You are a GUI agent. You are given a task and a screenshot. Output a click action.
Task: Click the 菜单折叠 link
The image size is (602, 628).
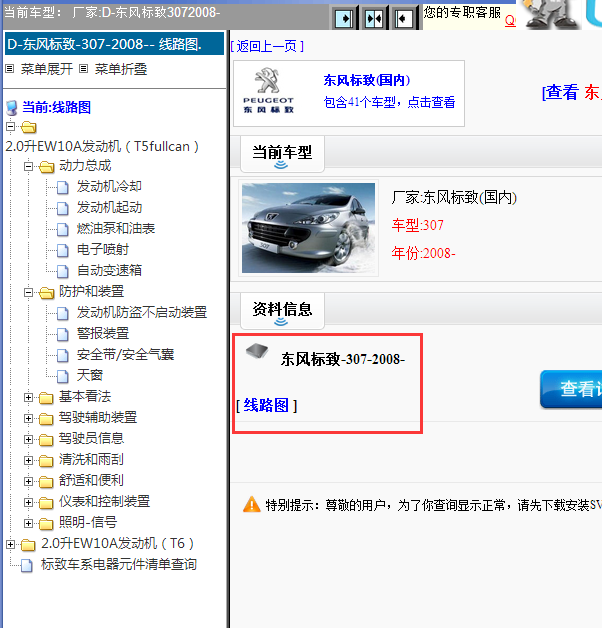[x=121, y=69]
